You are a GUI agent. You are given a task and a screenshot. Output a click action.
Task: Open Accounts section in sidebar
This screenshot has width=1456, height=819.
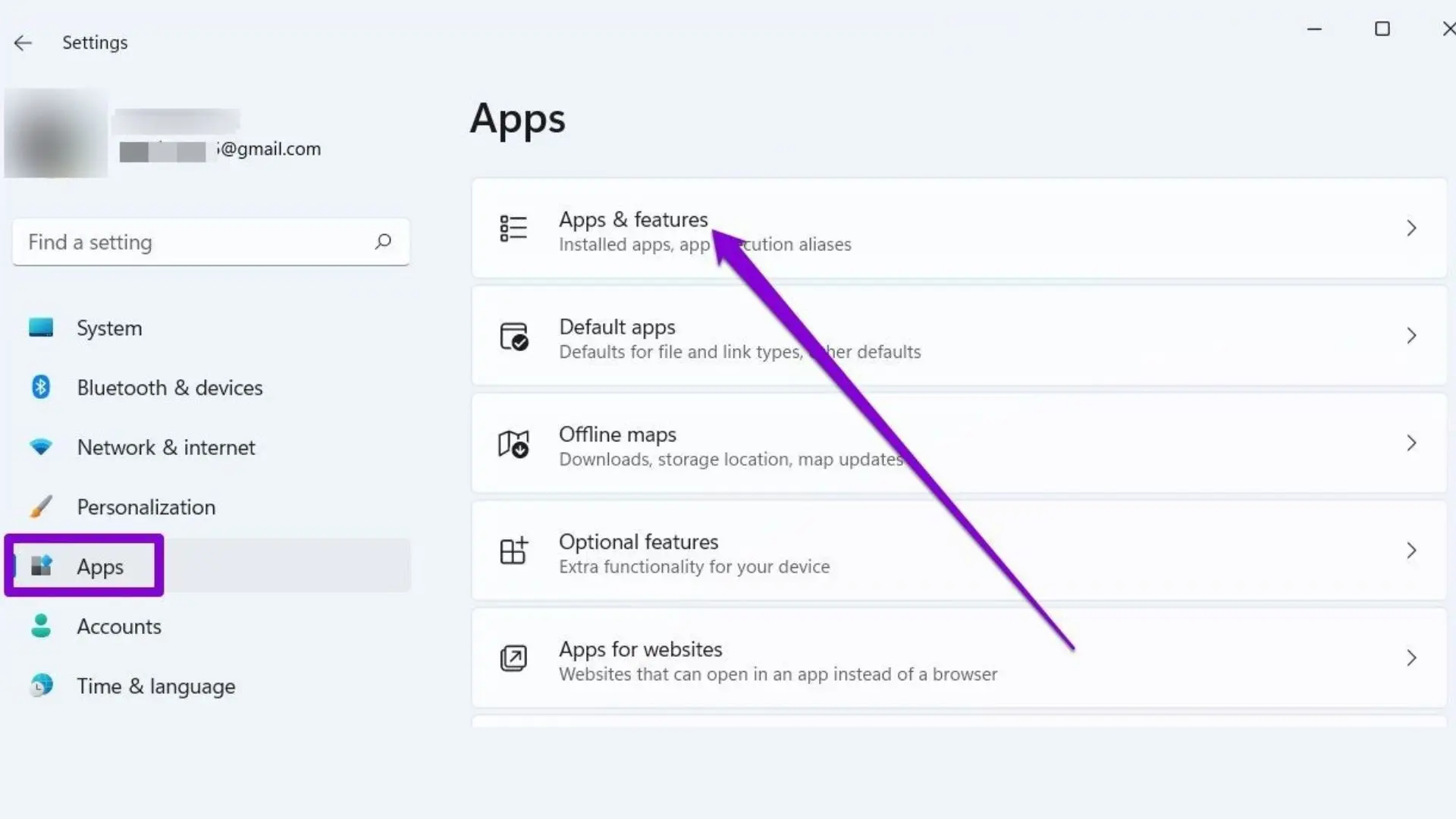pyautogui.click(x=119, y=626)
